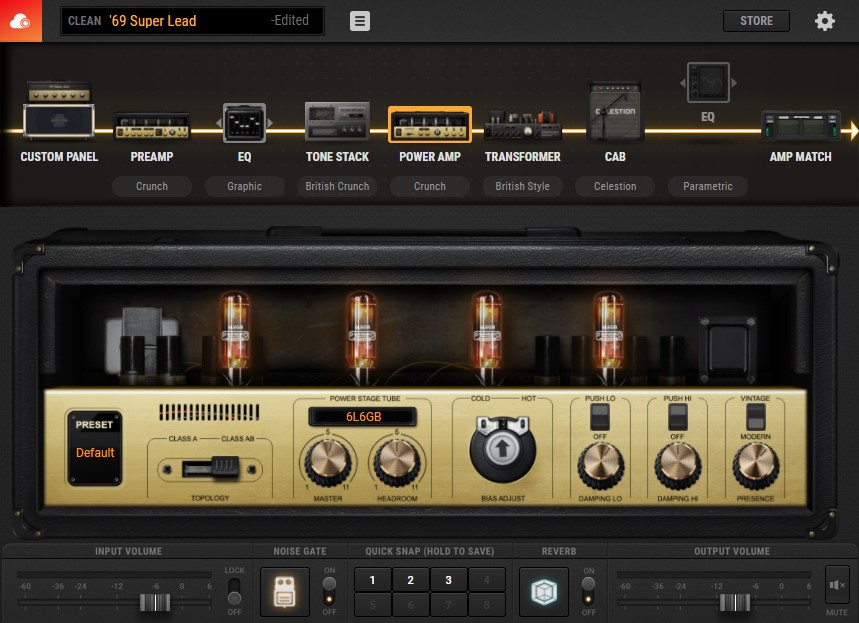This screenshot has width=859, height=623.
Task: Select Quick Snap slot 4
Action: click(486, 580)
